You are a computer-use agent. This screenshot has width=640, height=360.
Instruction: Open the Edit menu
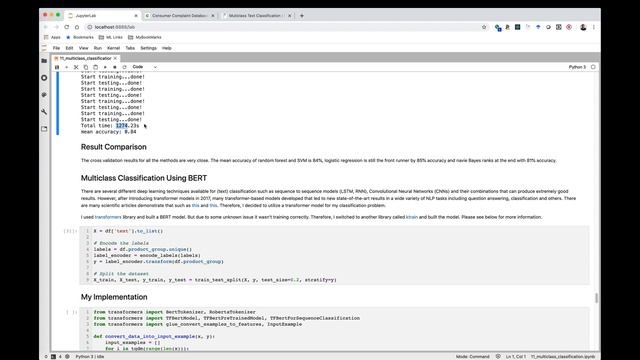(69, 48)
